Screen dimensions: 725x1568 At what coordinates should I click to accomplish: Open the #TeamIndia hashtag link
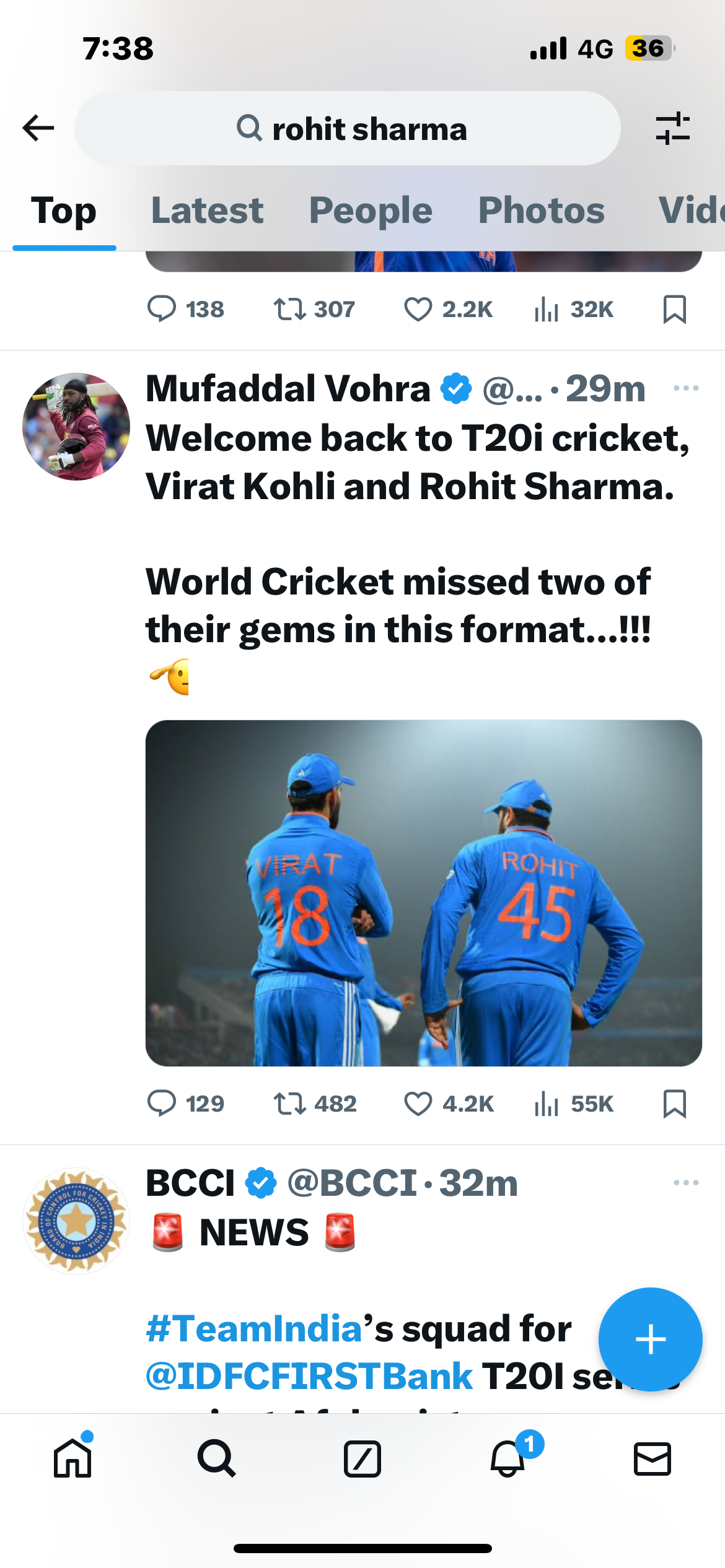tap(254, 1329)
